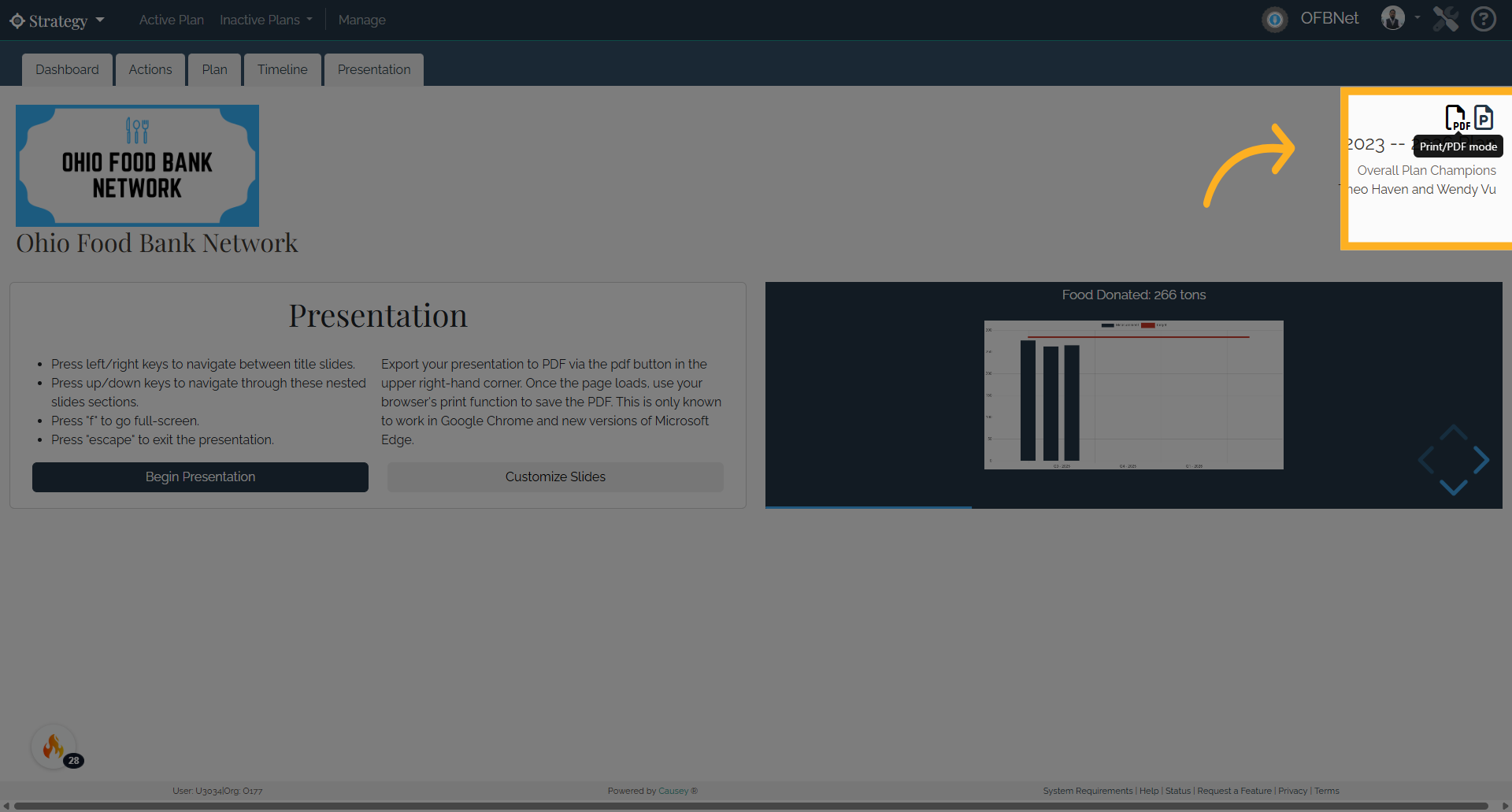Go to slide below with down arrow
The height and width of the screenshot is (812, 1512).
tap(1454, 488)
